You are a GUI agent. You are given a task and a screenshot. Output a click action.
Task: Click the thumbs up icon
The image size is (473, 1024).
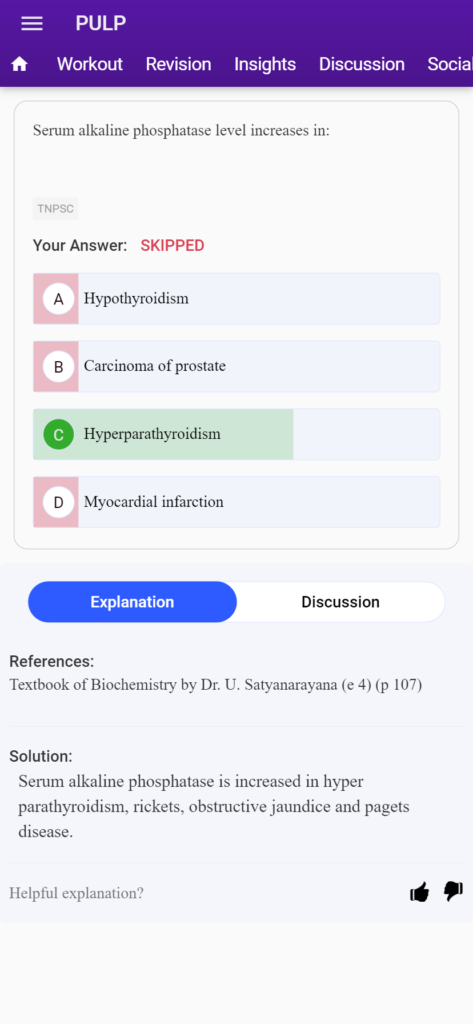click(419, 892)
